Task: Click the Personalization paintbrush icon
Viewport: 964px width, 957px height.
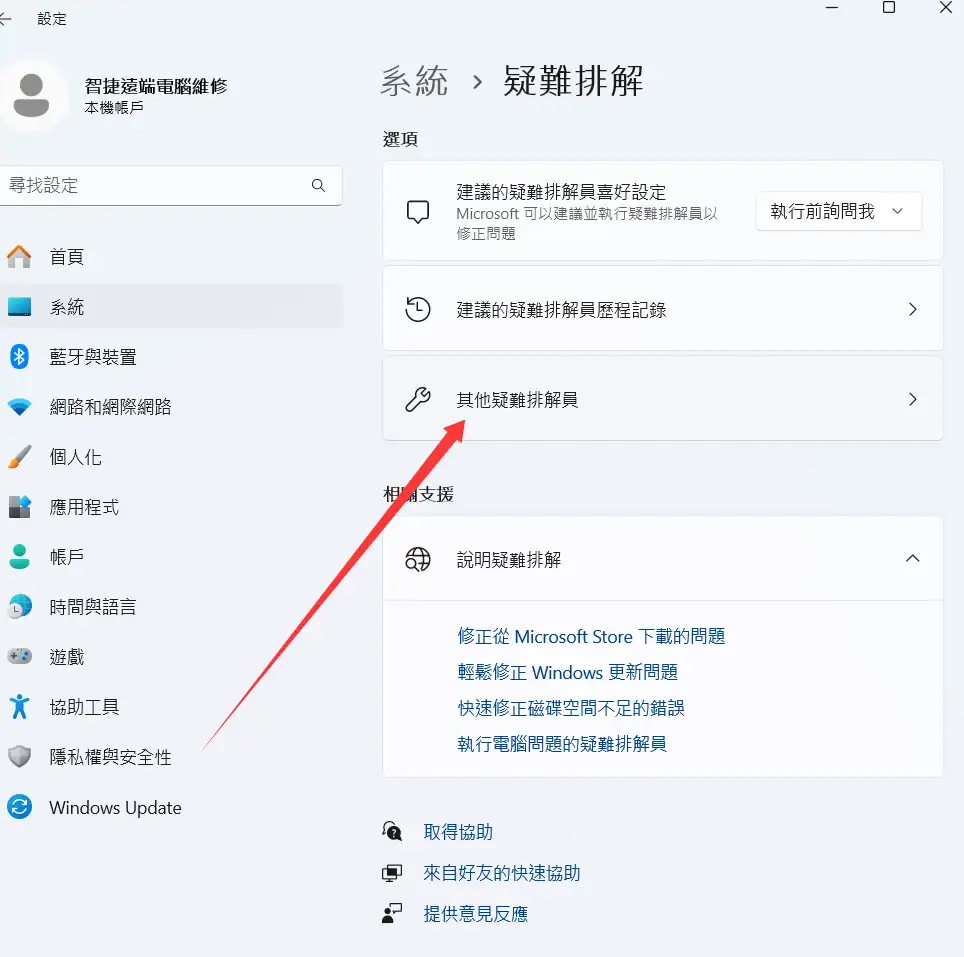Action: [x=19, y=457]
